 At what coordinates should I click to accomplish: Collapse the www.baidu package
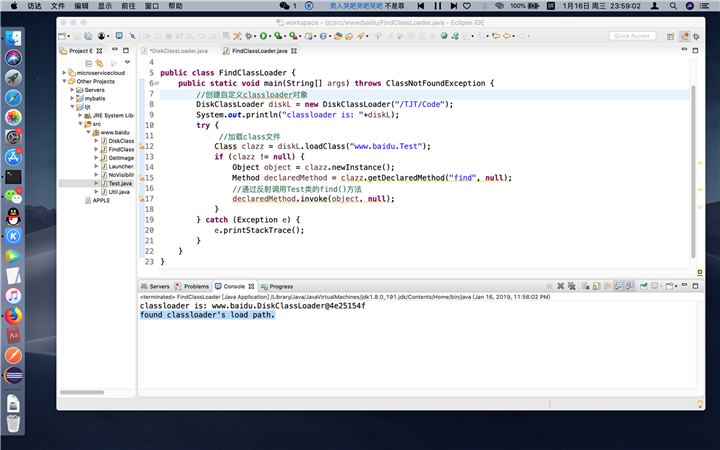click(x=89, y=132)
